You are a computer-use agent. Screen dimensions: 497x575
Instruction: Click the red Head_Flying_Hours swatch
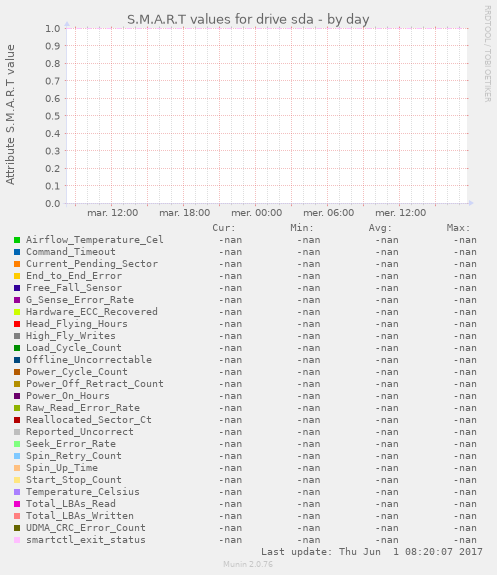click(x=17, y=324)
